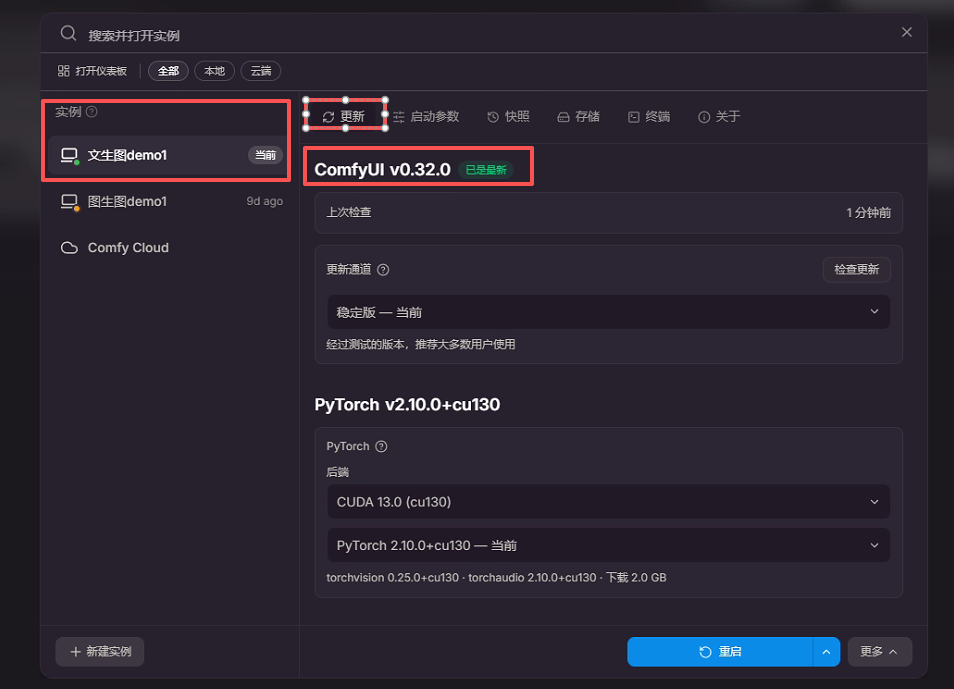Click the ComfyUI v0.32.0 heading
This screenshot has width=954, height=689.
(383, 169)
